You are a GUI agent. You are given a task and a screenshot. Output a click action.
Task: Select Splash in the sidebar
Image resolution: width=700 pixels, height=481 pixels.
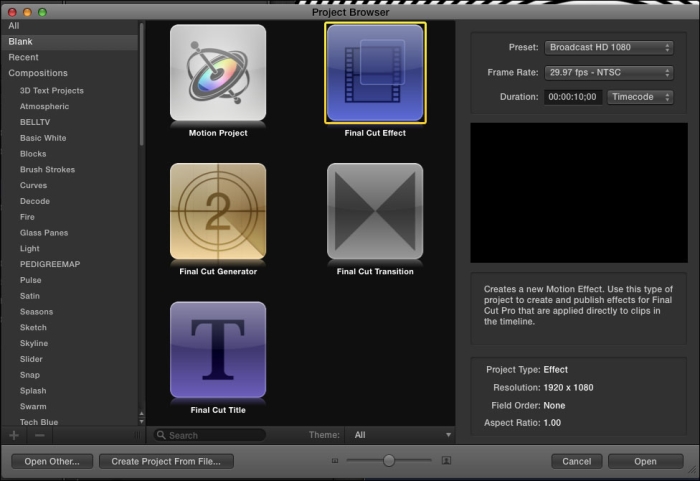point(33,391)
